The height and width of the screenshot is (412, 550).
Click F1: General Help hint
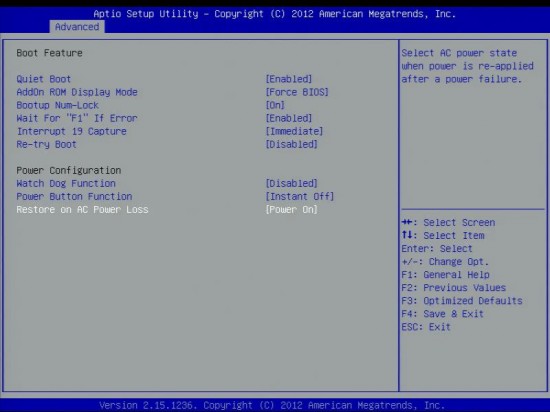[x=445, y=275]
